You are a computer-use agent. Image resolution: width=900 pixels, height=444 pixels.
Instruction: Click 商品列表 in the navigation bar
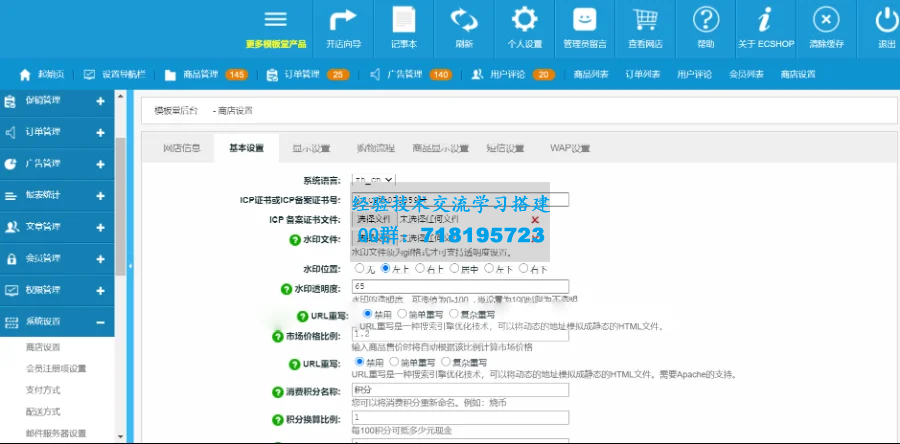click(589, 74)
